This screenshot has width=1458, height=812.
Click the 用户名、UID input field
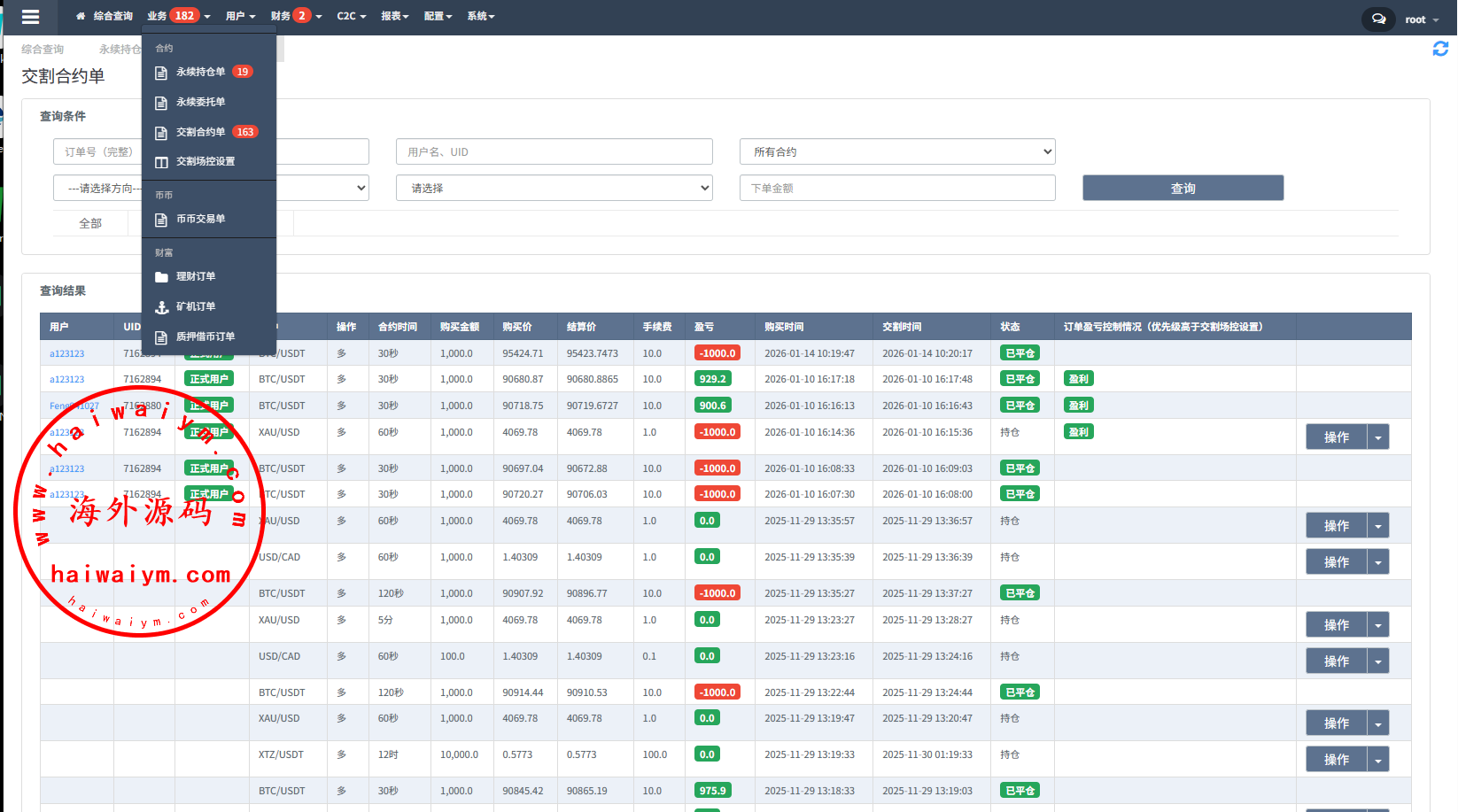click(x=554, y=151)
